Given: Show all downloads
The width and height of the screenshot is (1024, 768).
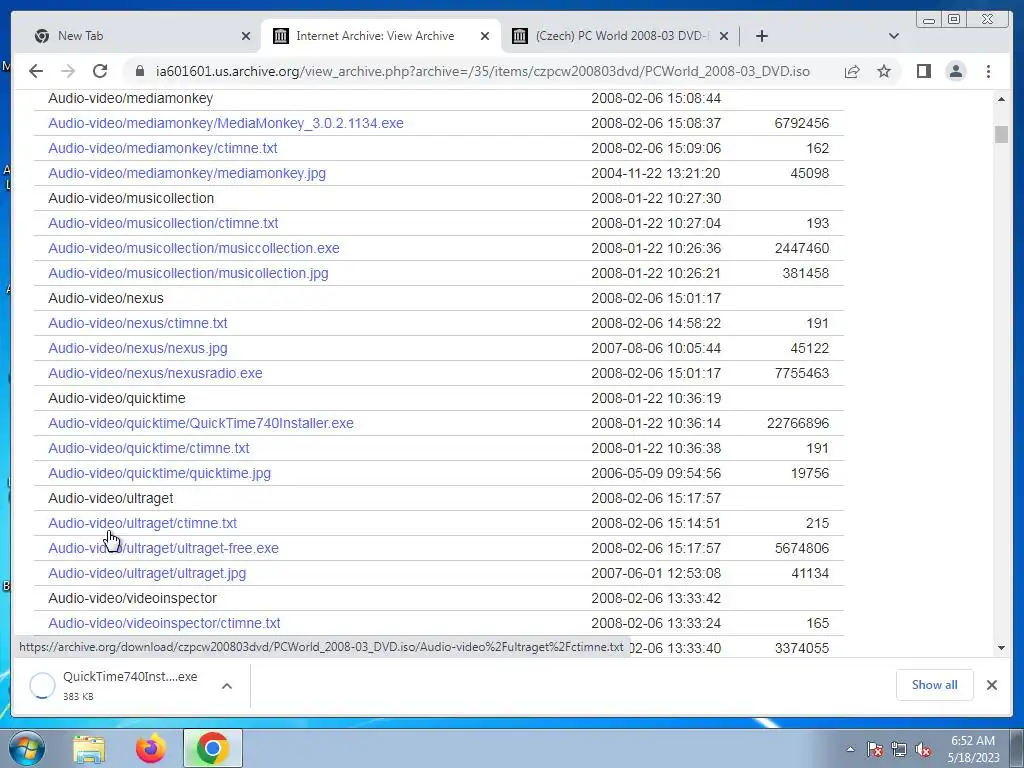Looking at the screenshot, I should click(935, 685).
